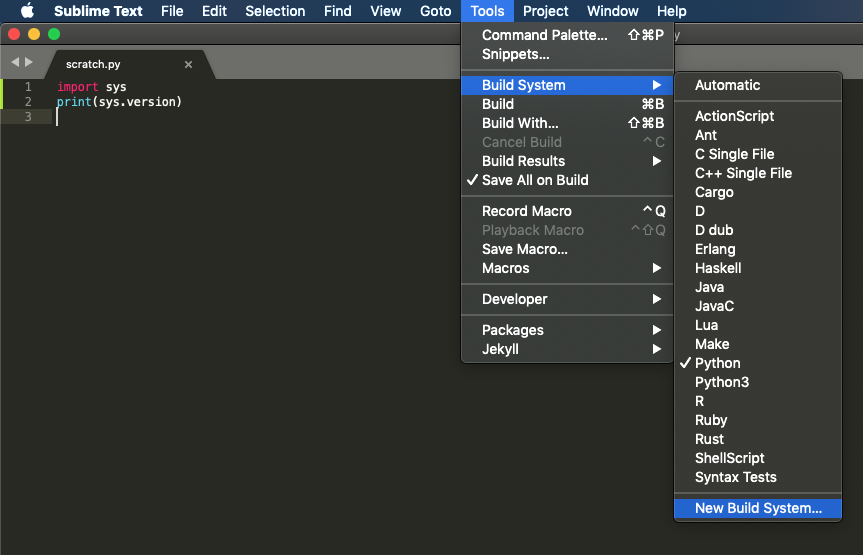Open the Apple menu
Image resolution: width=863 pixels, height=555 pixels.
(27, 11)
